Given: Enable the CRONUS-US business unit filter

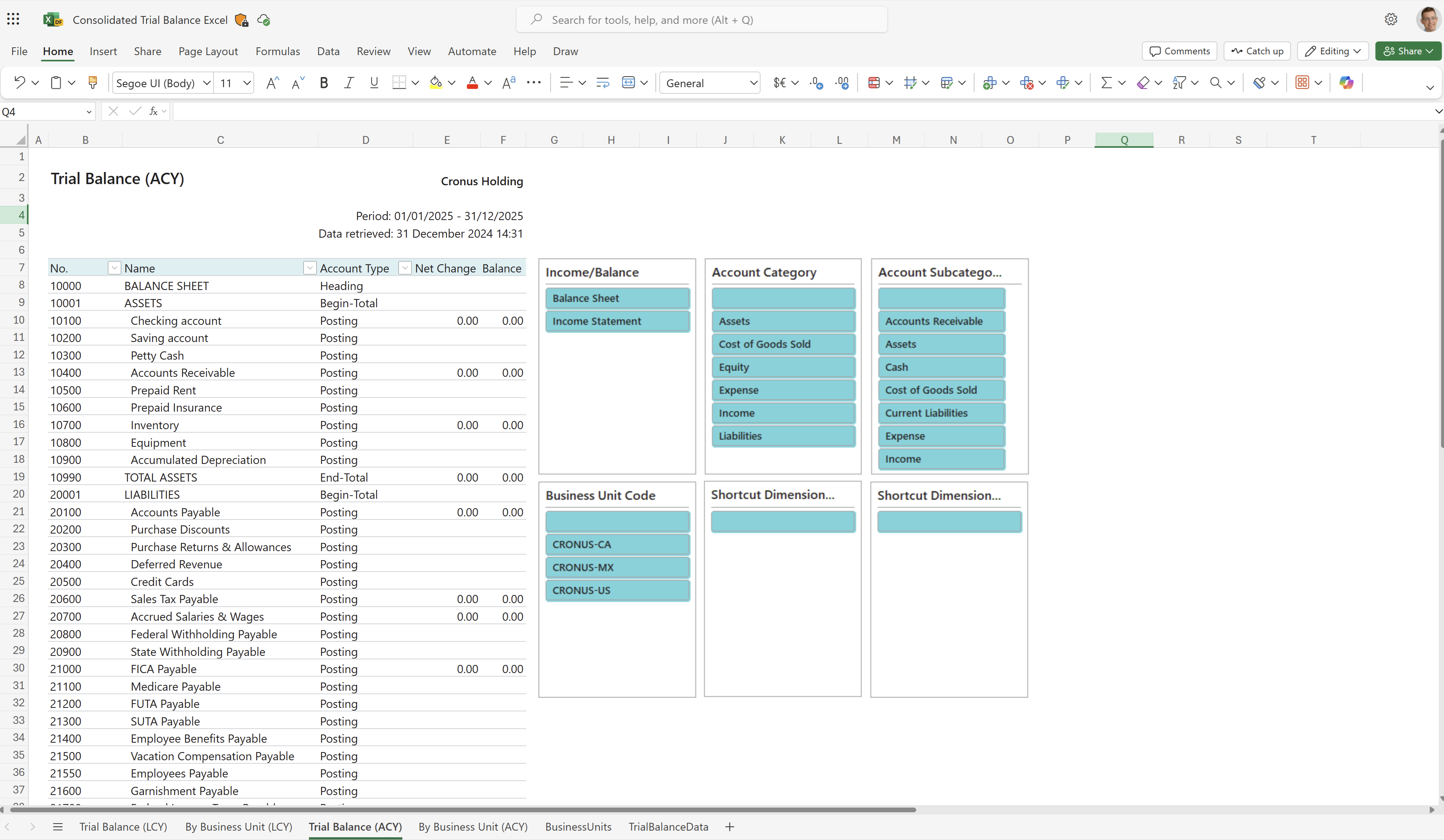Looking at the screenshot, I should point(617,590).
